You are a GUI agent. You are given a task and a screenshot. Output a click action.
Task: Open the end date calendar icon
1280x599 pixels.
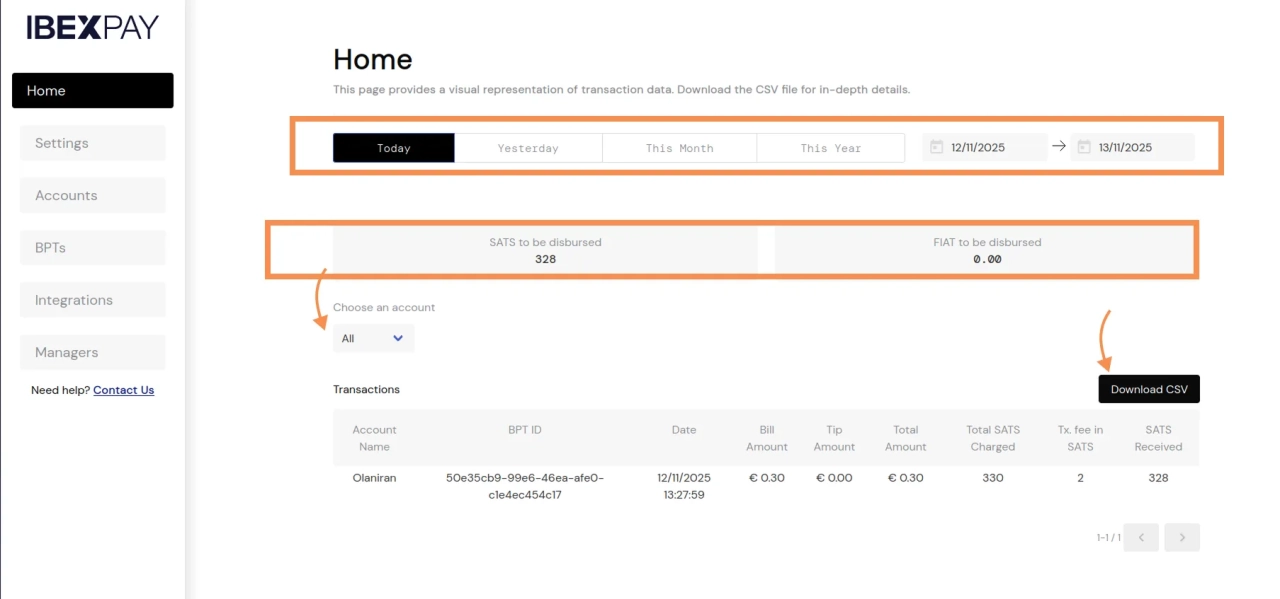coord(1084,147)
